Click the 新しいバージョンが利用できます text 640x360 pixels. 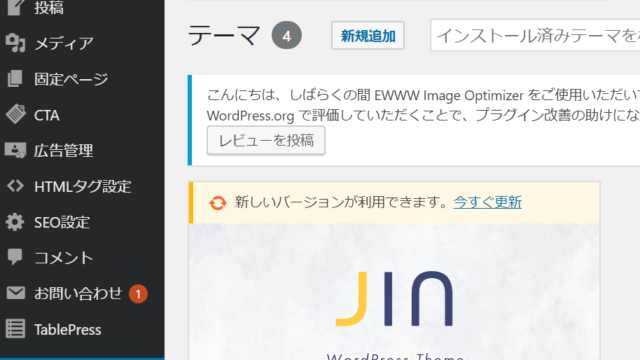pos(341,202)
